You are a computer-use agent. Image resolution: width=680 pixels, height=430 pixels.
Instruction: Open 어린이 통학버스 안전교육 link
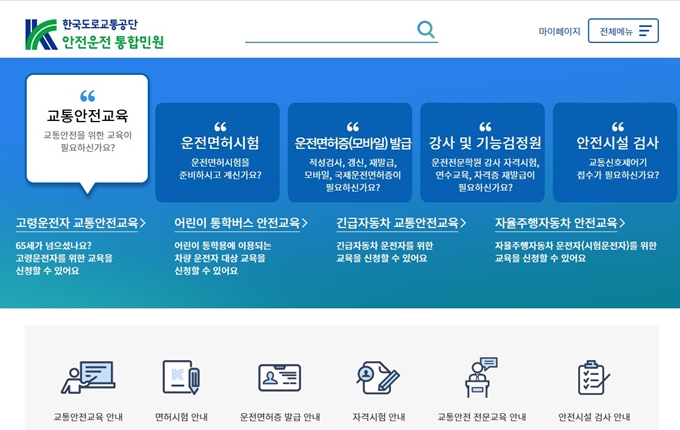(237, 223)
